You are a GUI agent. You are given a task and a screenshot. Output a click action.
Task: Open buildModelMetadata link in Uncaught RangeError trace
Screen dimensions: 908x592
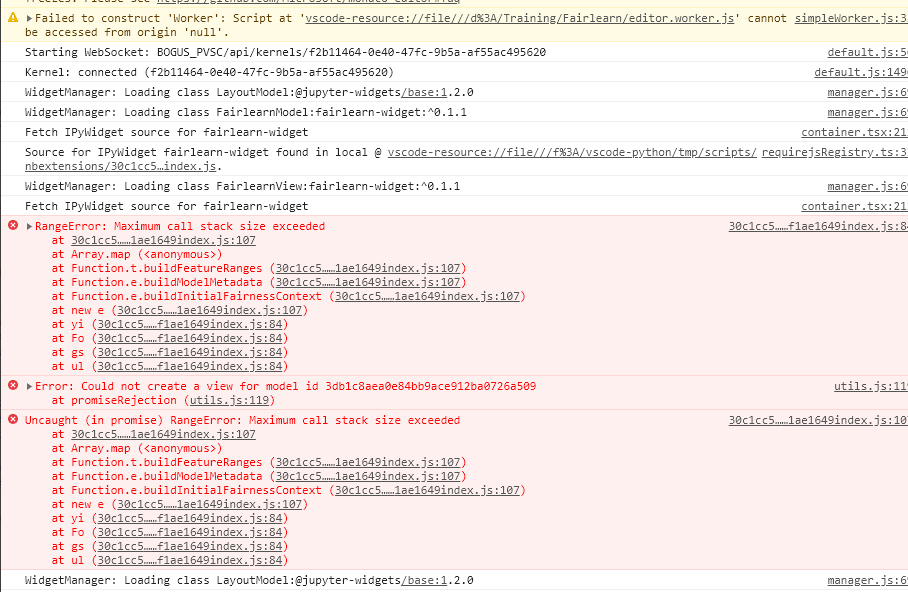coord(368,476)
